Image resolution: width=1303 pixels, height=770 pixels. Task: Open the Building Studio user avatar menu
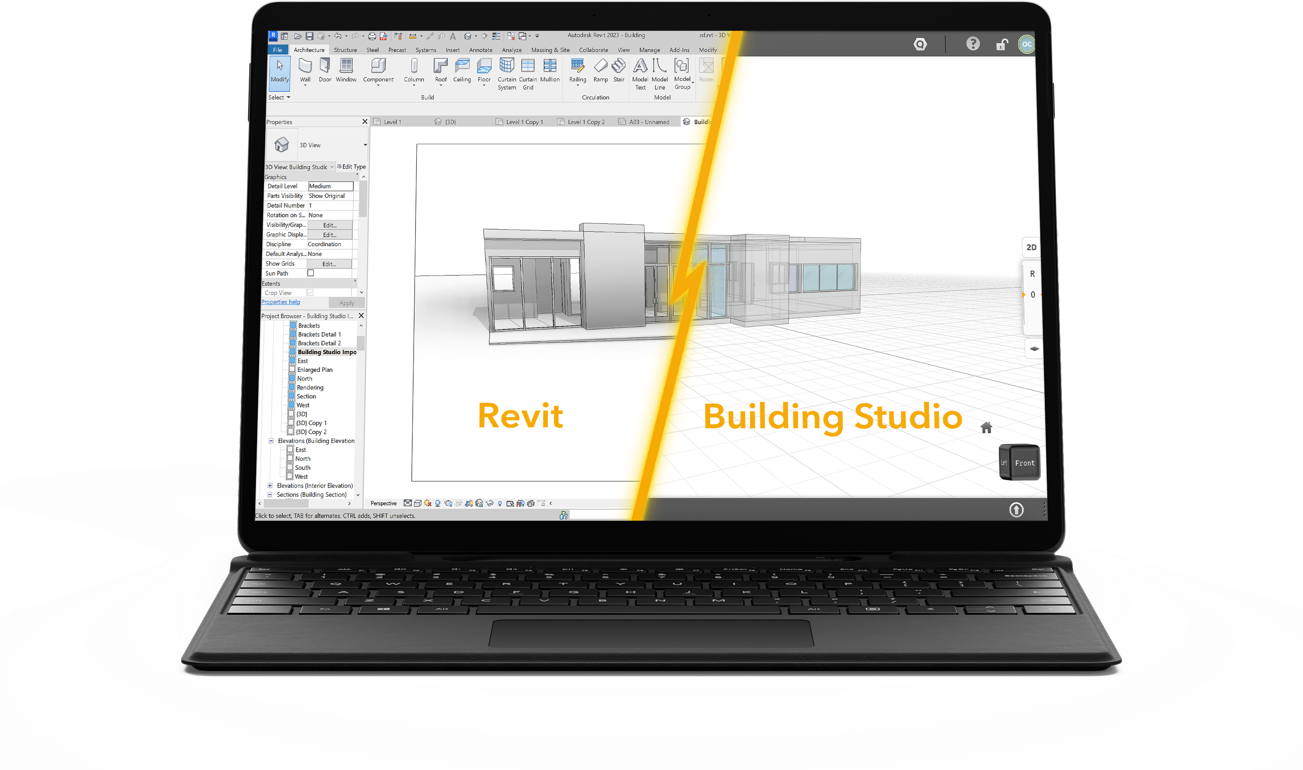(1026, 44)
